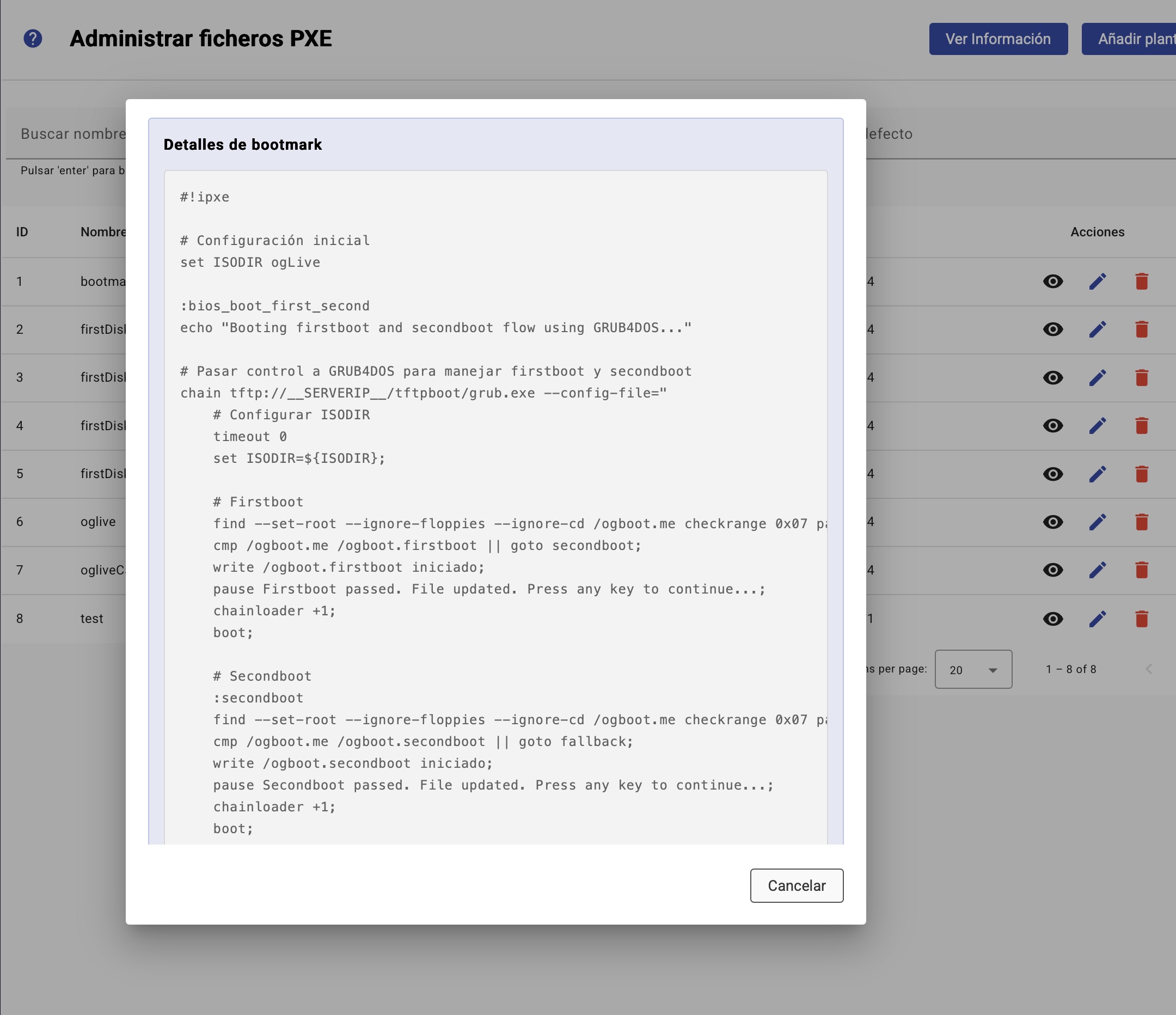Edit the bootmark template with pencil icon
The image size is (1176, 1015).
[1098, 282]
